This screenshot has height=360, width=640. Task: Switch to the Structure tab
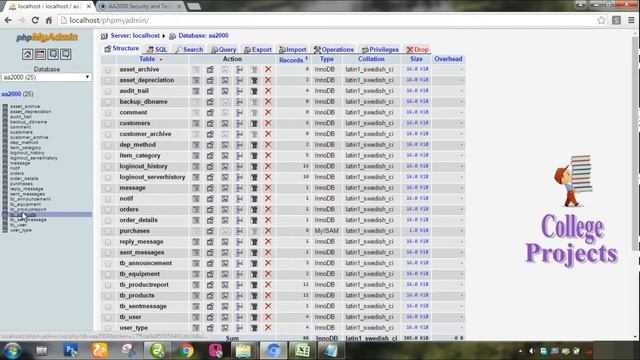122,49
